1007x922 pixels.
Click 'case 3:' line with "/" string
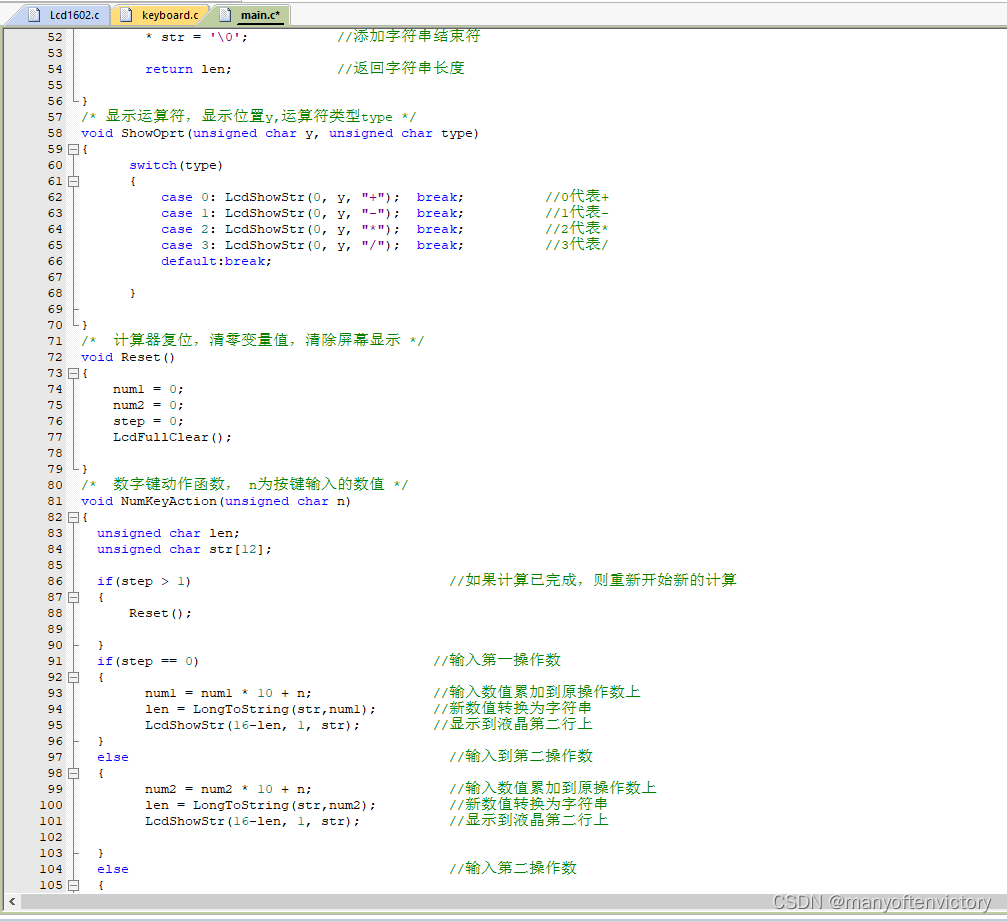coord(312,245)
